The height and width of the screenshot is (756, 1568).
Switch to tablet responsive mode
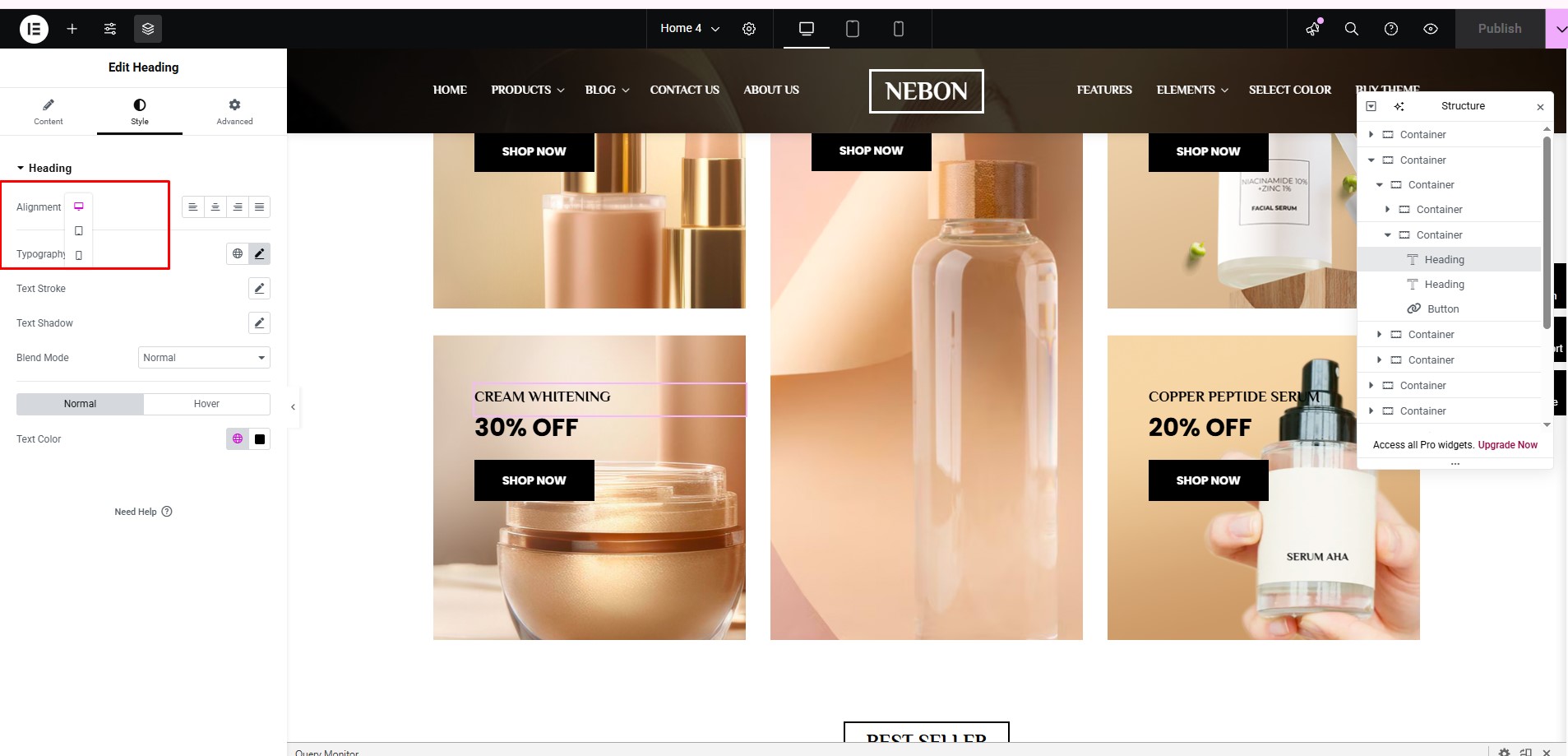[x=853, y=29]
